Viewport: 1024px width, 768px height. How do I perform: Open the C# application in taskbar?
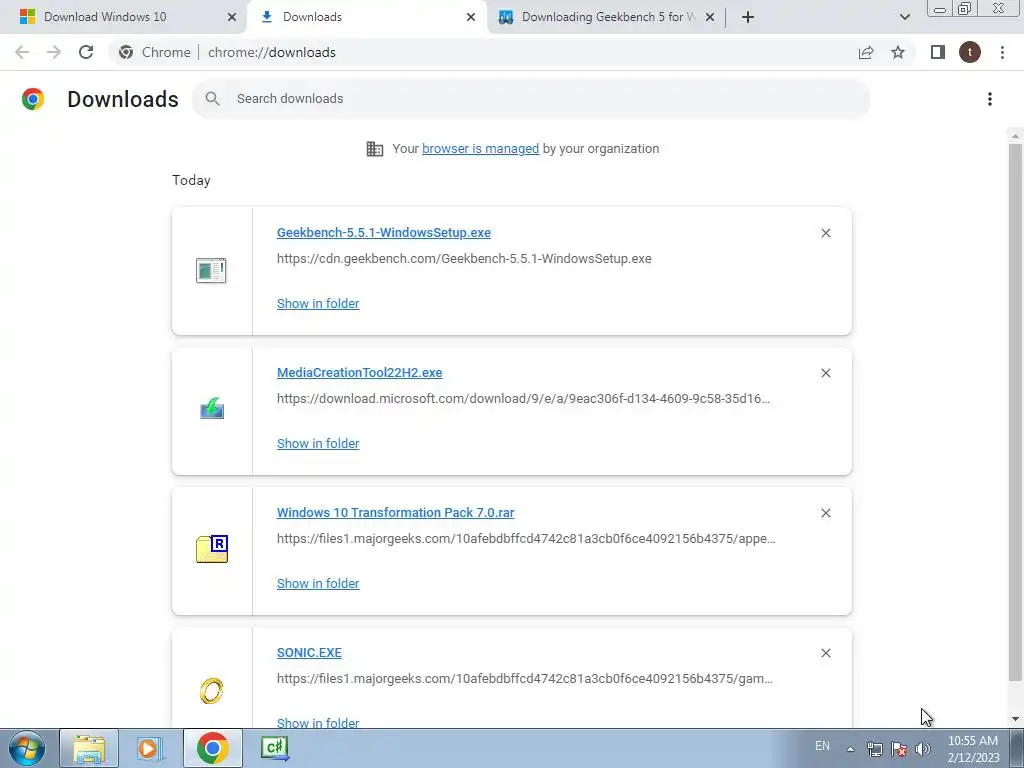pos(275,748)
